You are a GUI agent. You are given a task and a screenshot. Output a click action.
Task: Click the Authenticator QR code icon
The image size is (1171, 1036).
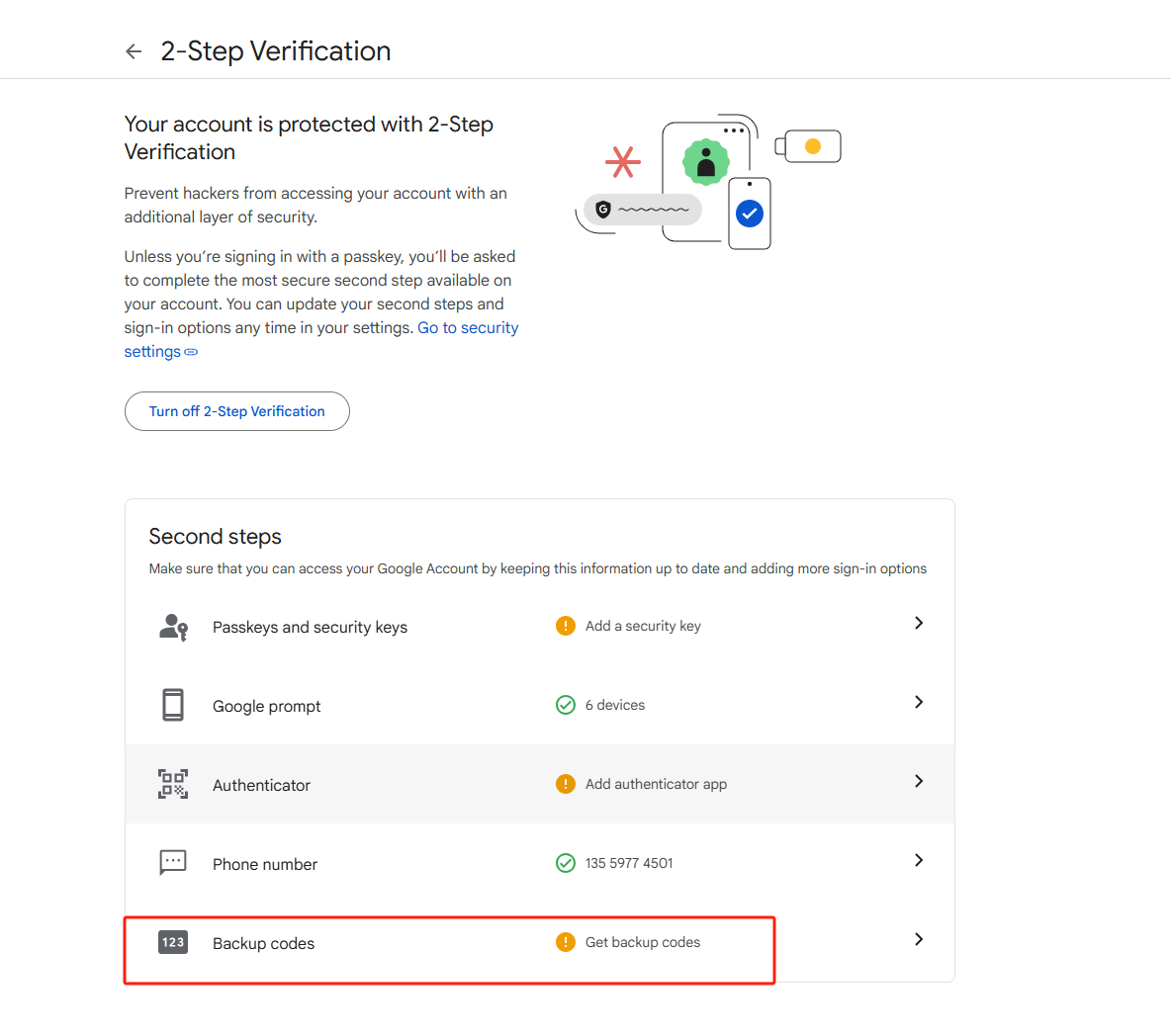[173, 784]
